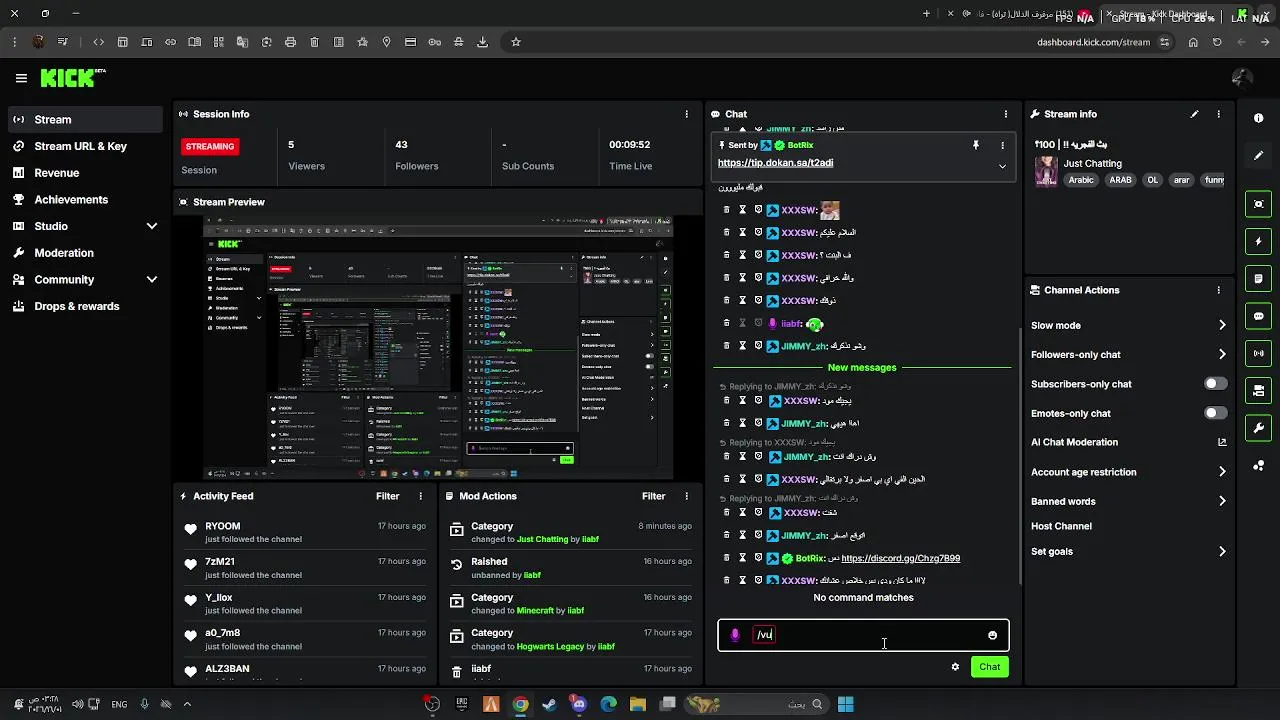Viewport: 1280px width, 720px height.
Task: Jump to New messages divider
Action: 862,368
